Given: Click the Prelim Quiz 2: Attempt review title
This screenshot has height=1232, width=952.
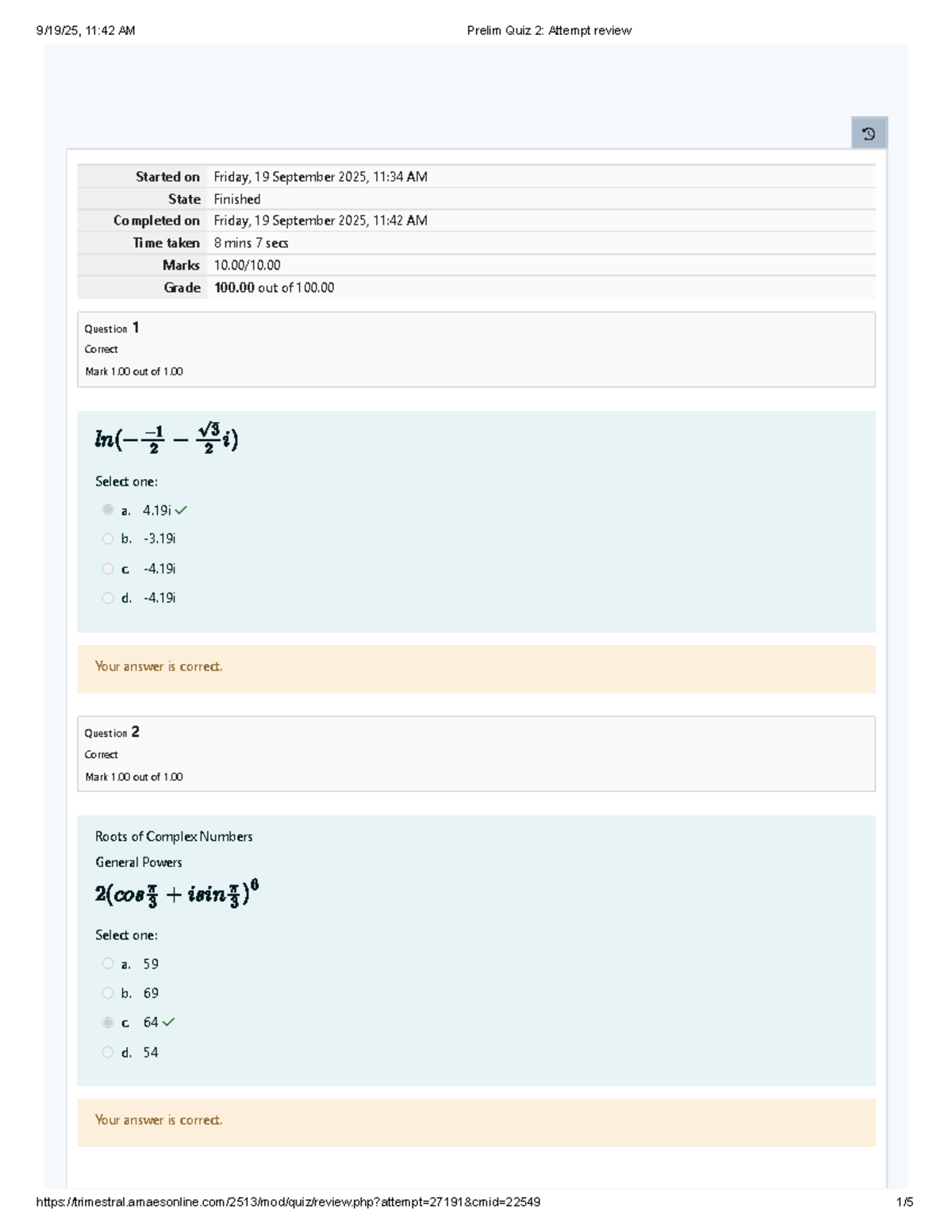Looking at the screenshot, I should click(x=549, y=31).
